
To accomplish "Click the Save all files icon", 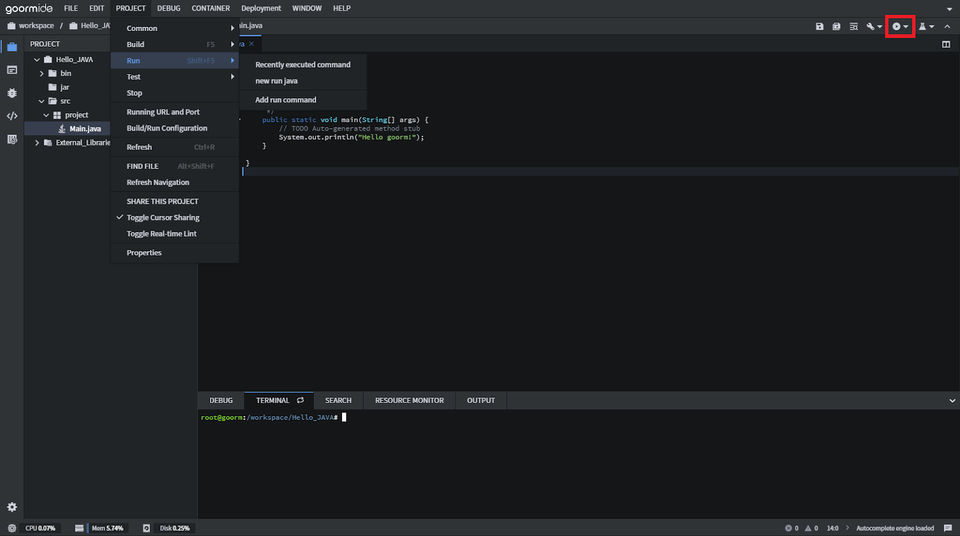I will (836, 26).
